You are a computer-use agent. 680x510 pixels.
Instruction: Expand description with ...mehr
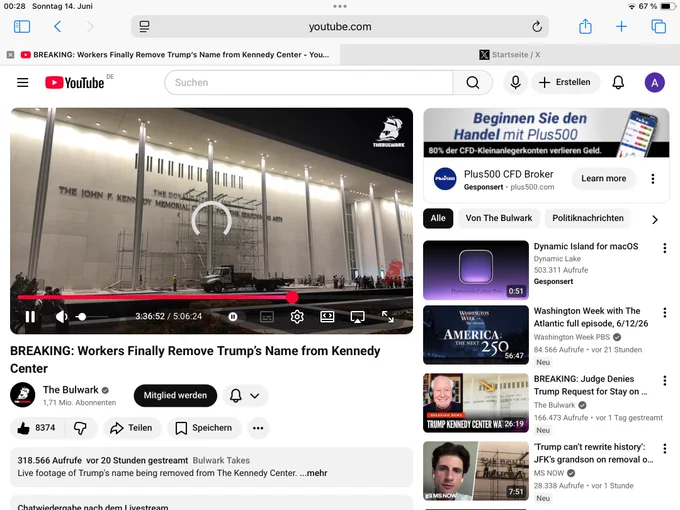tap(313, 473)
